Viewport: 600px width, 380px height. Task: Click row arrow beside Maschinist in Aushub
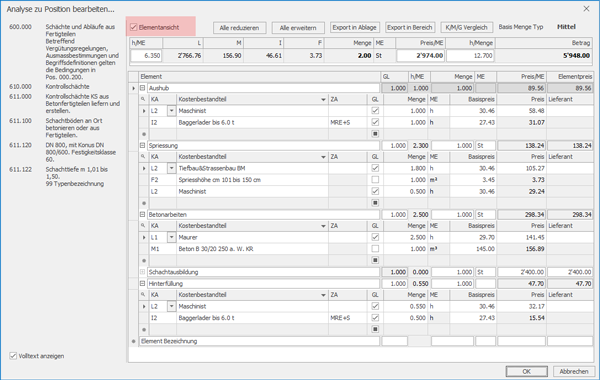tap(144, 111)
